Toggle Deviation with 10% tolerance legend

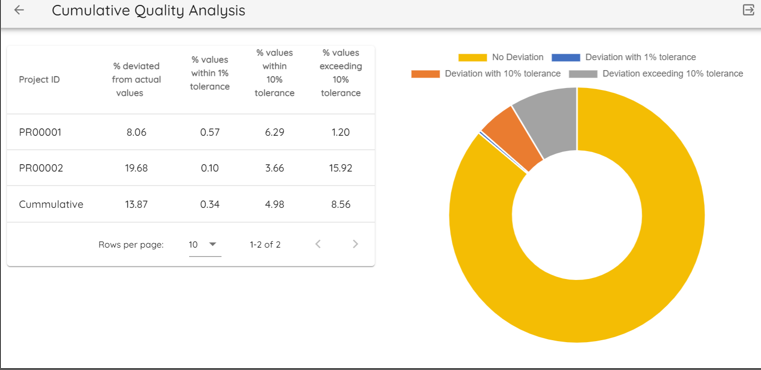486,74
